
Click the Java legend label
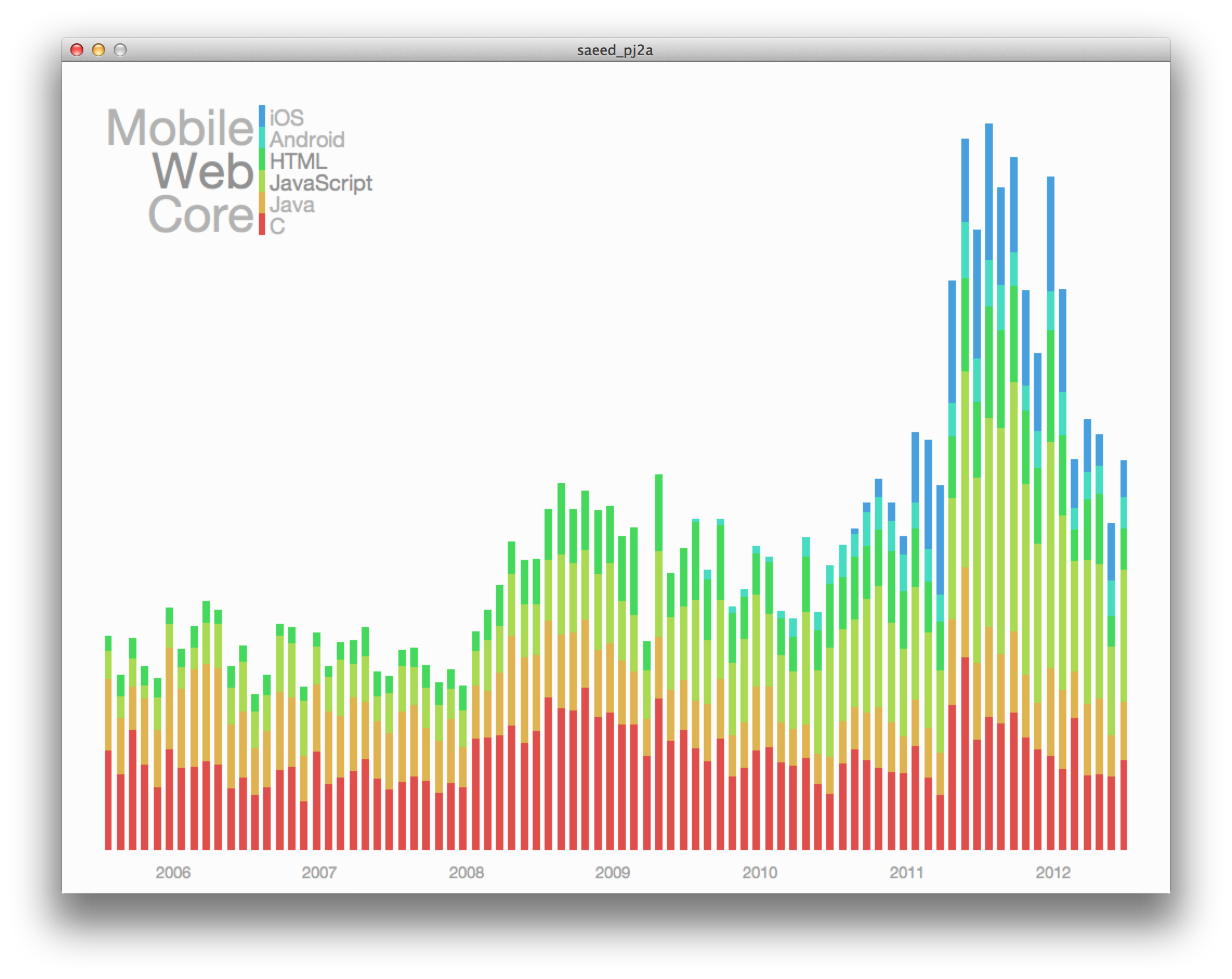291,205
